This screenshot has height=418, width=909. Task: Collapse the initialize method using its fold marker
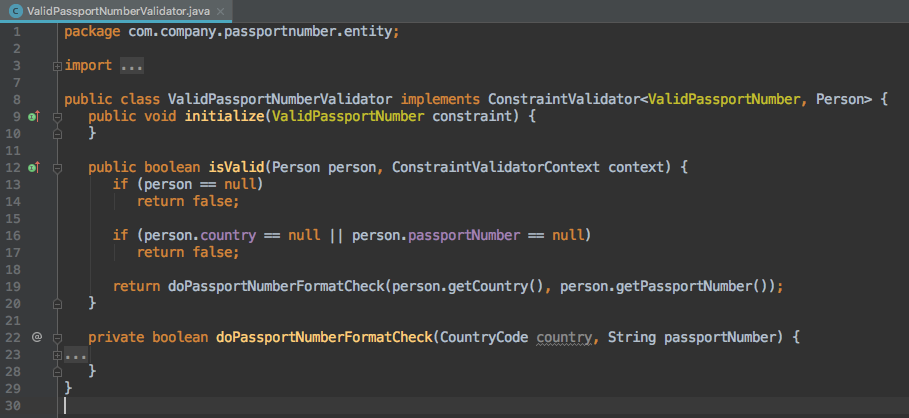click(x=56, y=117)
